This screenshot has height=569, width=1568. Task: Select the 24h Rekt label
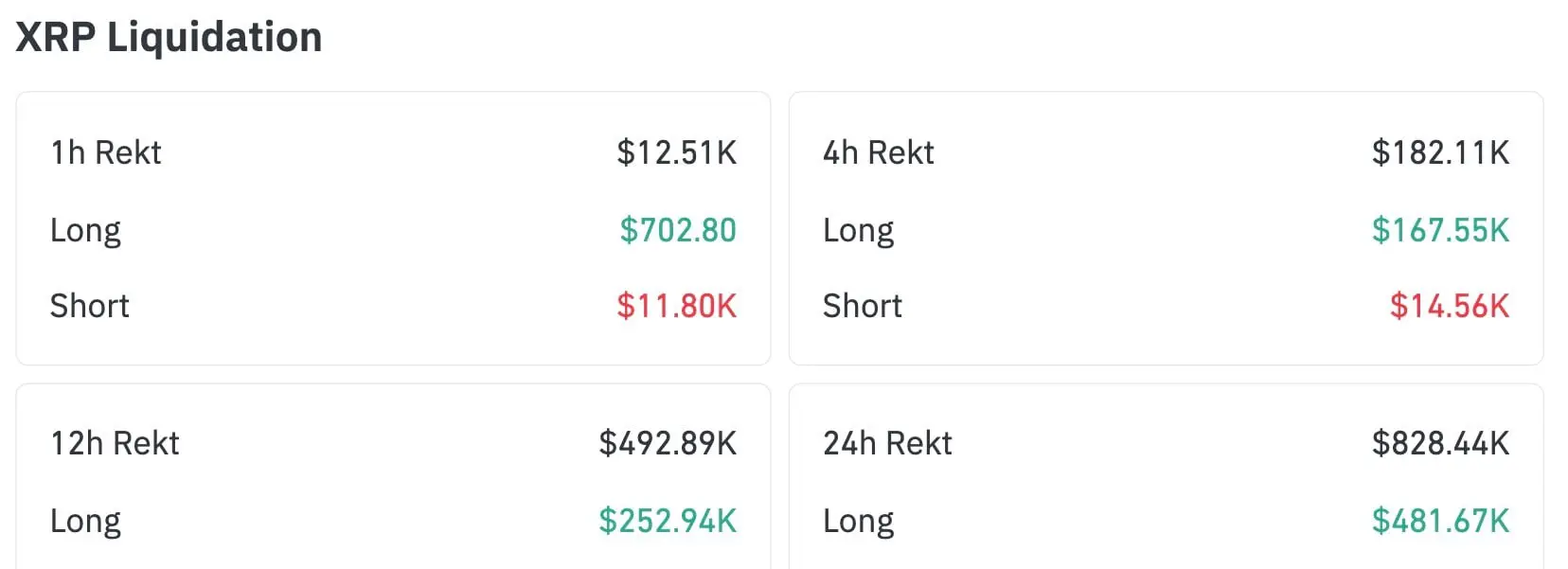click(887, 443)
